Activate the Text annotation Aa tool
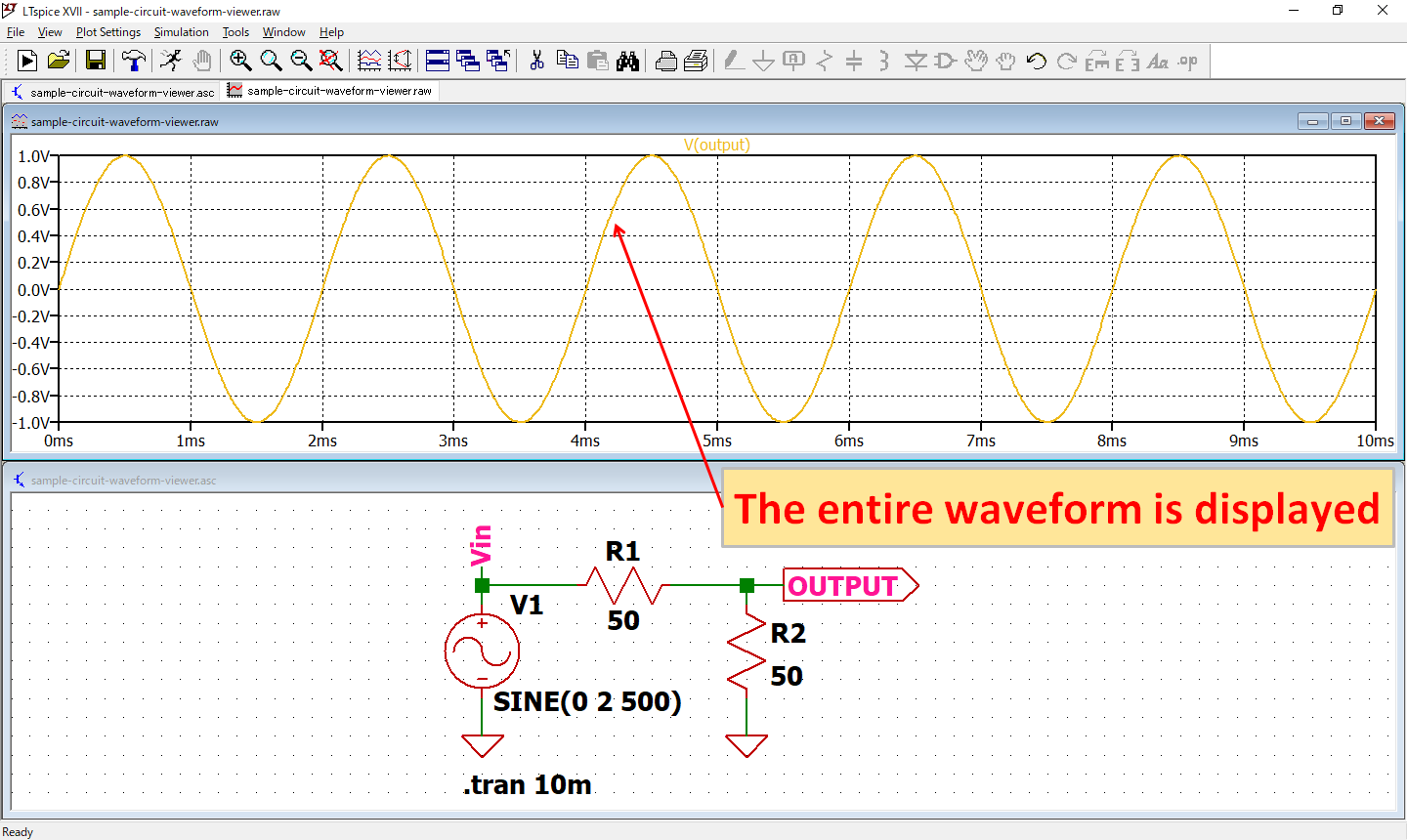This screenshot has width=1407, height=840. 1159,61
